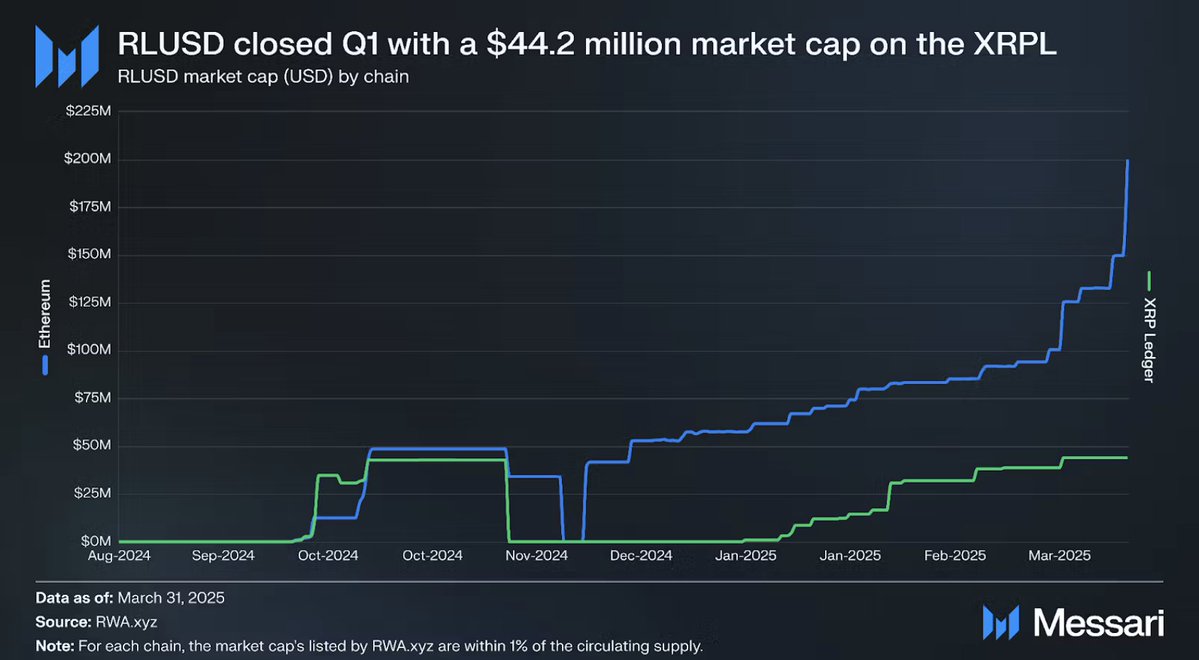This screenshot has height=660, width=1199.
Task: Click the Data as of March 31, 2025 text
Action: 130,597
